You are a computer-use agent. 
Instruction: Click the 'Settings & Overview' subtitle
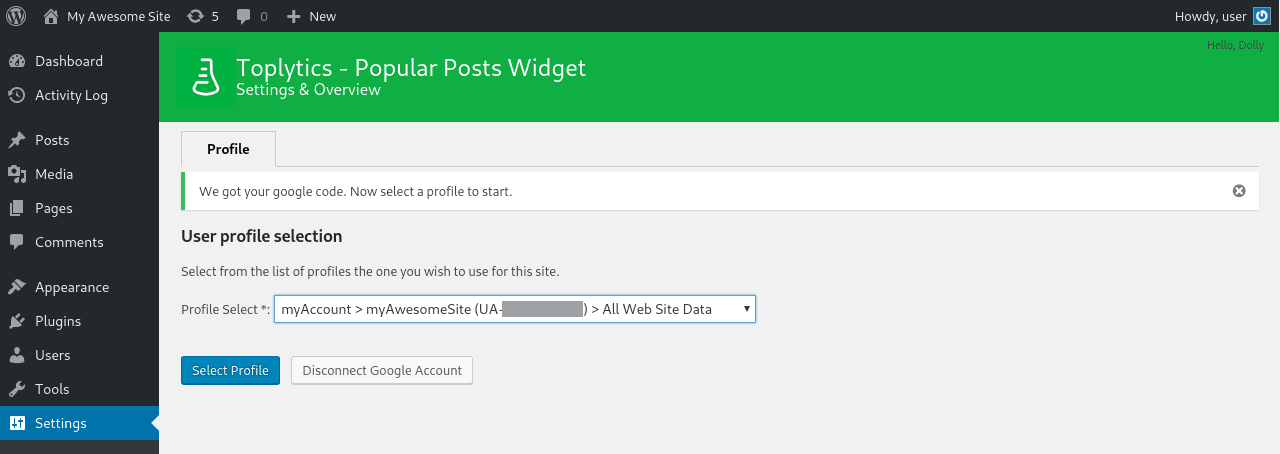(x=308, y=90)
